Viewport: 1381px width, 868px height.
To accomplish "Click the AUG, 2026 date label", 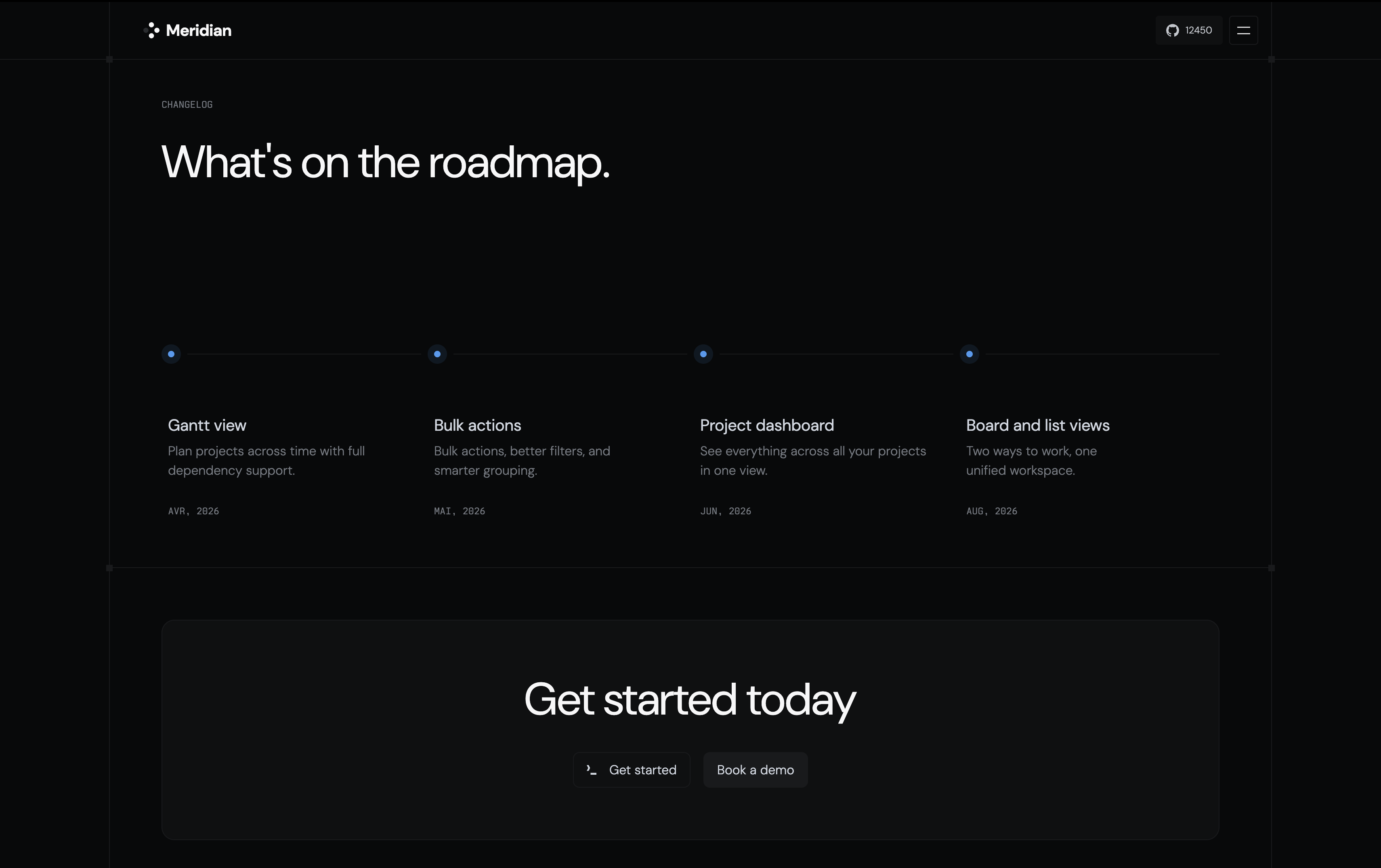I will tap(992, 511).
